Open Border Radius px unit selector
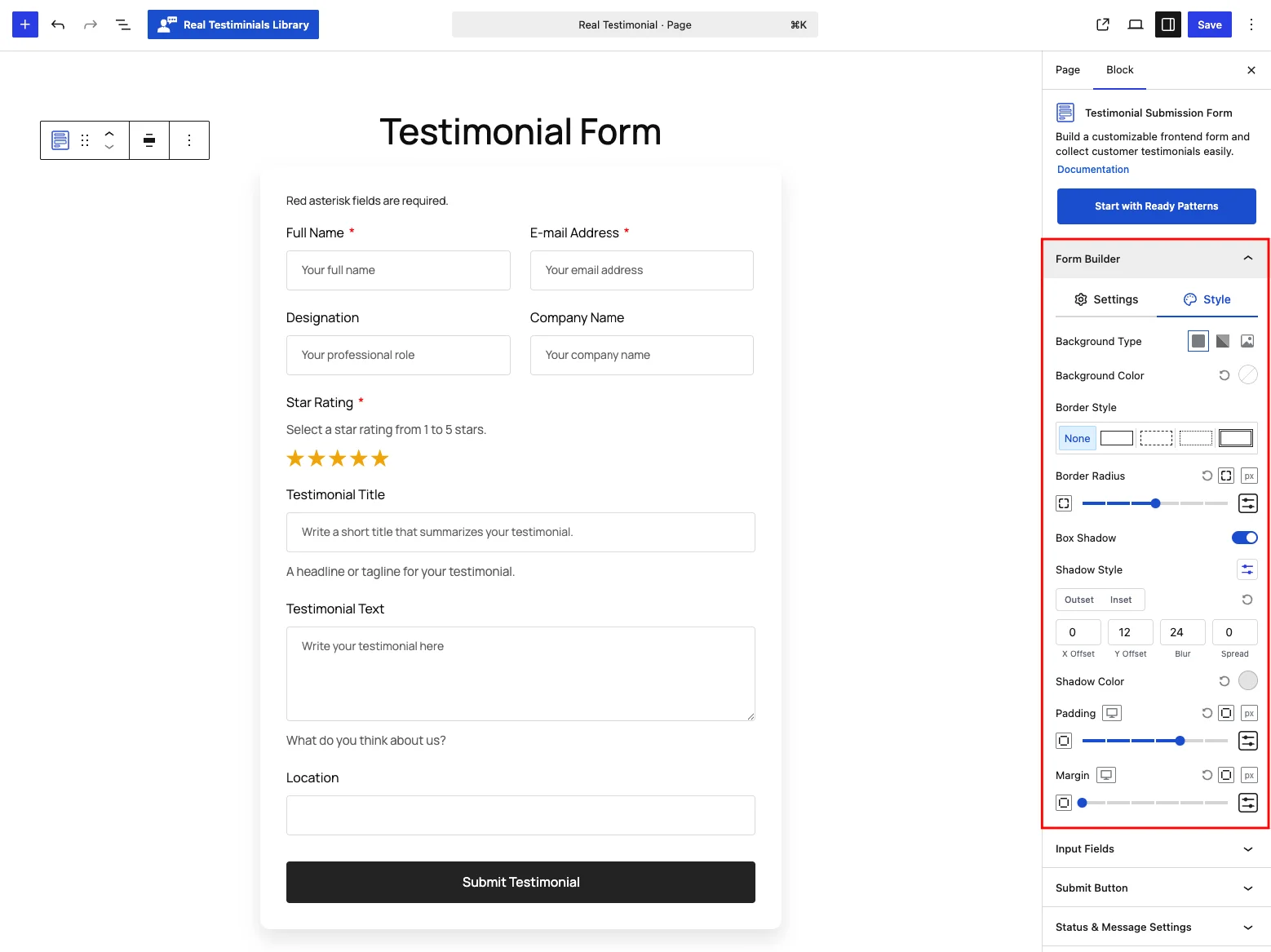Image resolution: width=1271 pixels, height=952 pixels. 1249,476
